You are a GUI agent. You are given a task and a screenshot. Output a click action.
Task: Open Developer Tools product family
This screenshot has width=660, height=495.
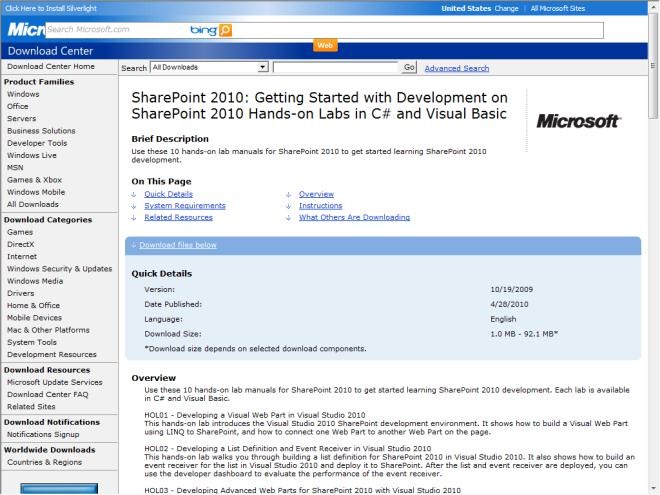pyautogui.click(x=37, y=143)
